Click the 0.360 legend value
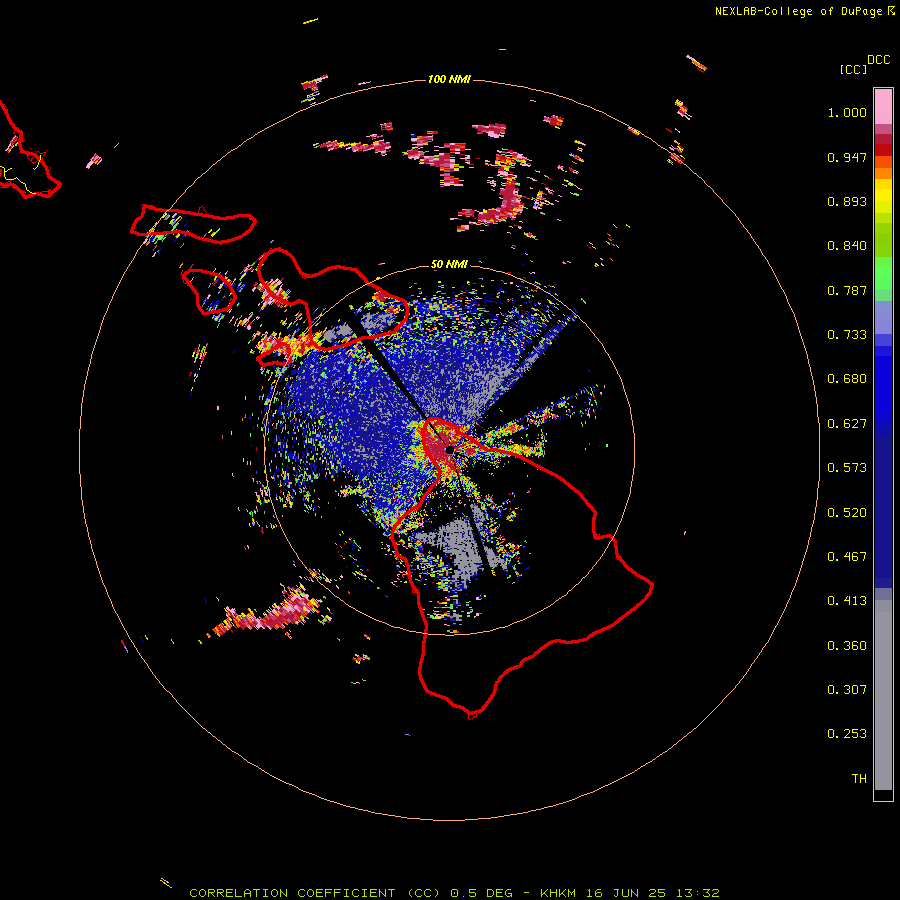This screenshot has height=900, width=900. 847,646
